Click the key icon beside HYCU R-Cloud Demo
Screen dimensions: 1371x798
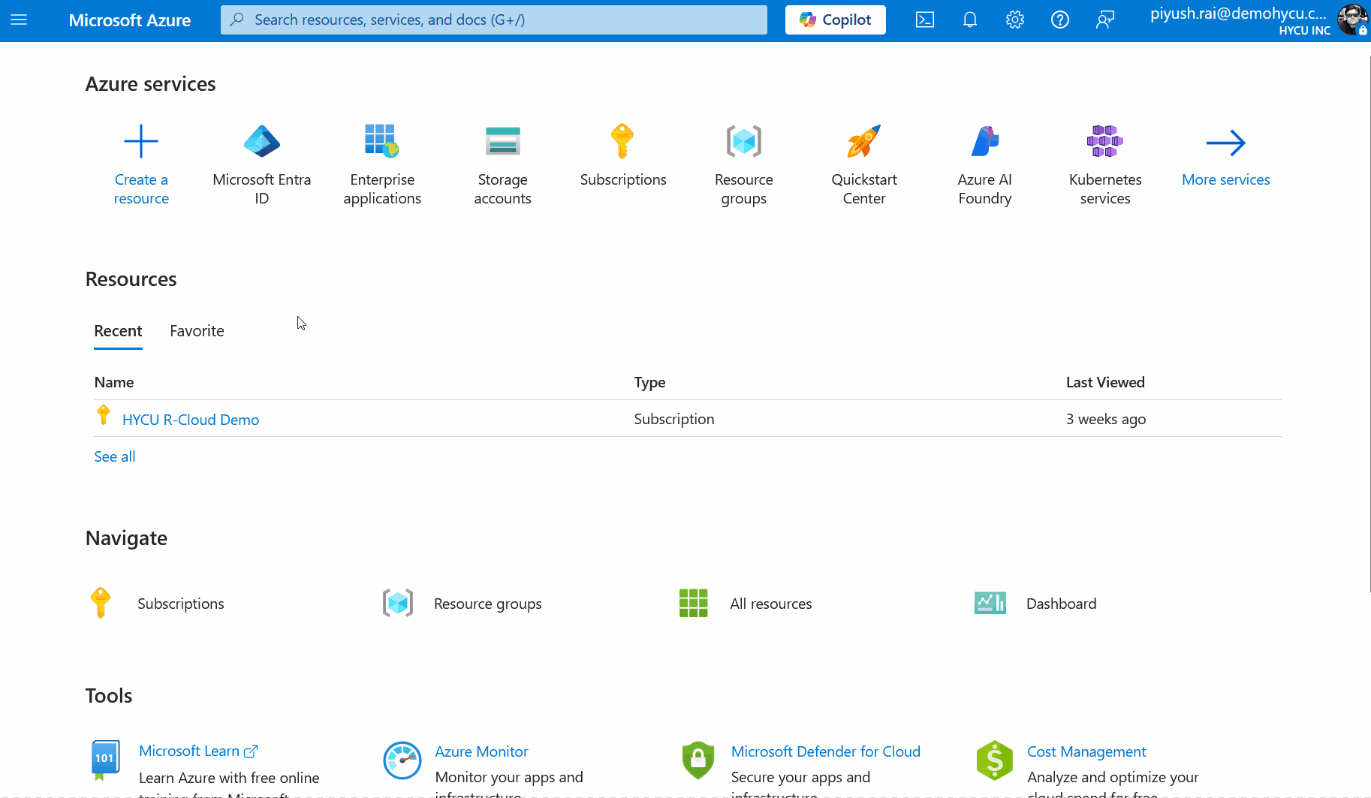pyautogui.click(x=103, y=416)
